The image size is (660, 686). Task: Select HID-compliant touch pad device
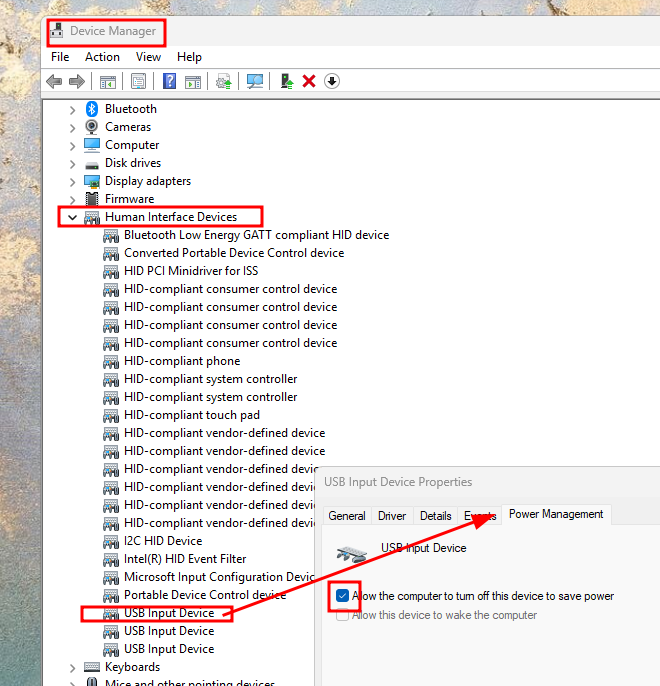pos(191,415)
